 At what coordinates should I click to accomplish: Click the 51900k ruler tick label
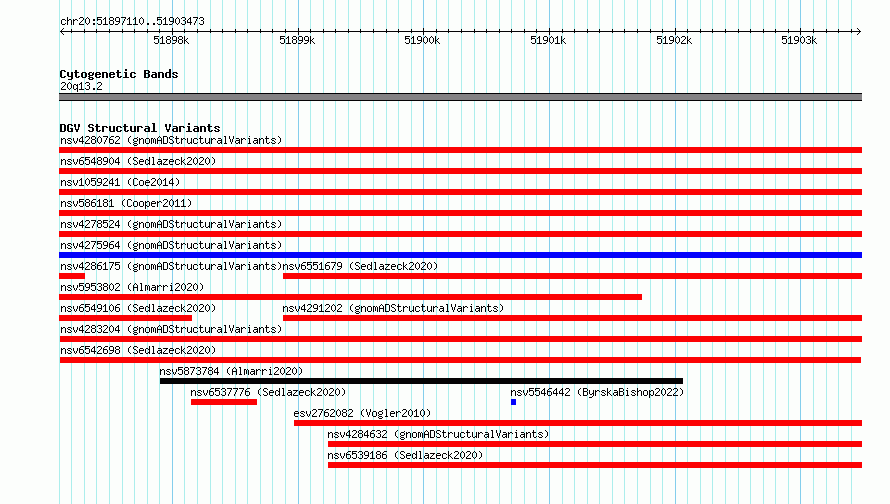pyautogui.click(x=422, y=40)
